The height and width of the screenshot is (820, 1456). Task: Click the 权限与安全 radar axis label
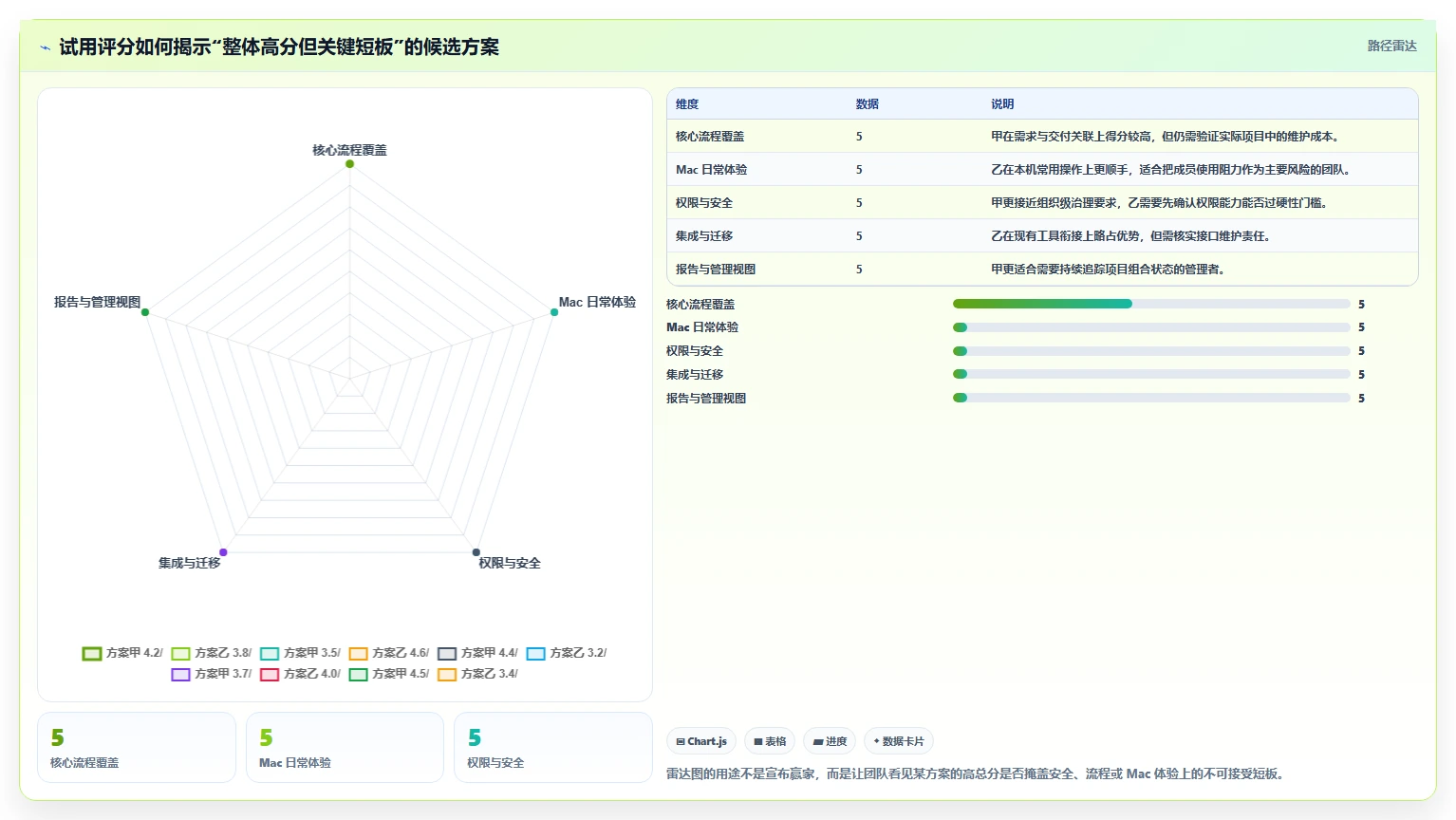pos(510,563)
